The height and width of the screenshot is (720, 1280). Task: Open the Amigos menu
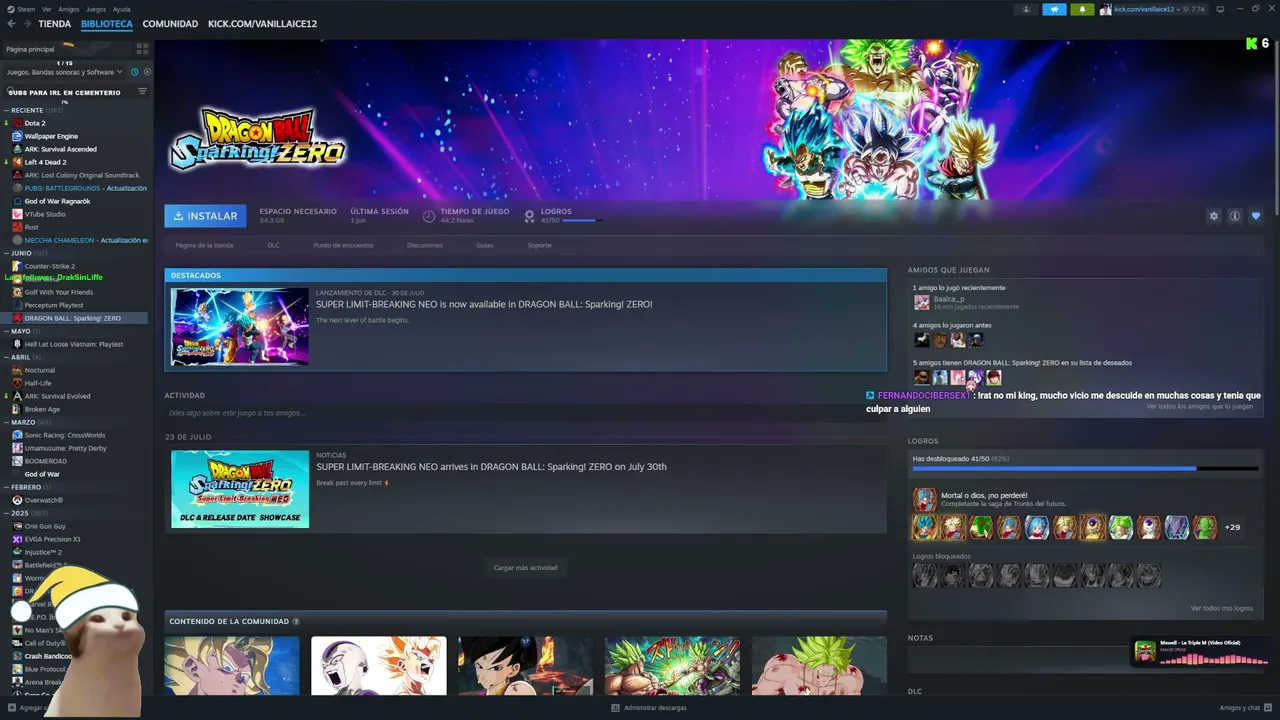[x=69, y=9]
